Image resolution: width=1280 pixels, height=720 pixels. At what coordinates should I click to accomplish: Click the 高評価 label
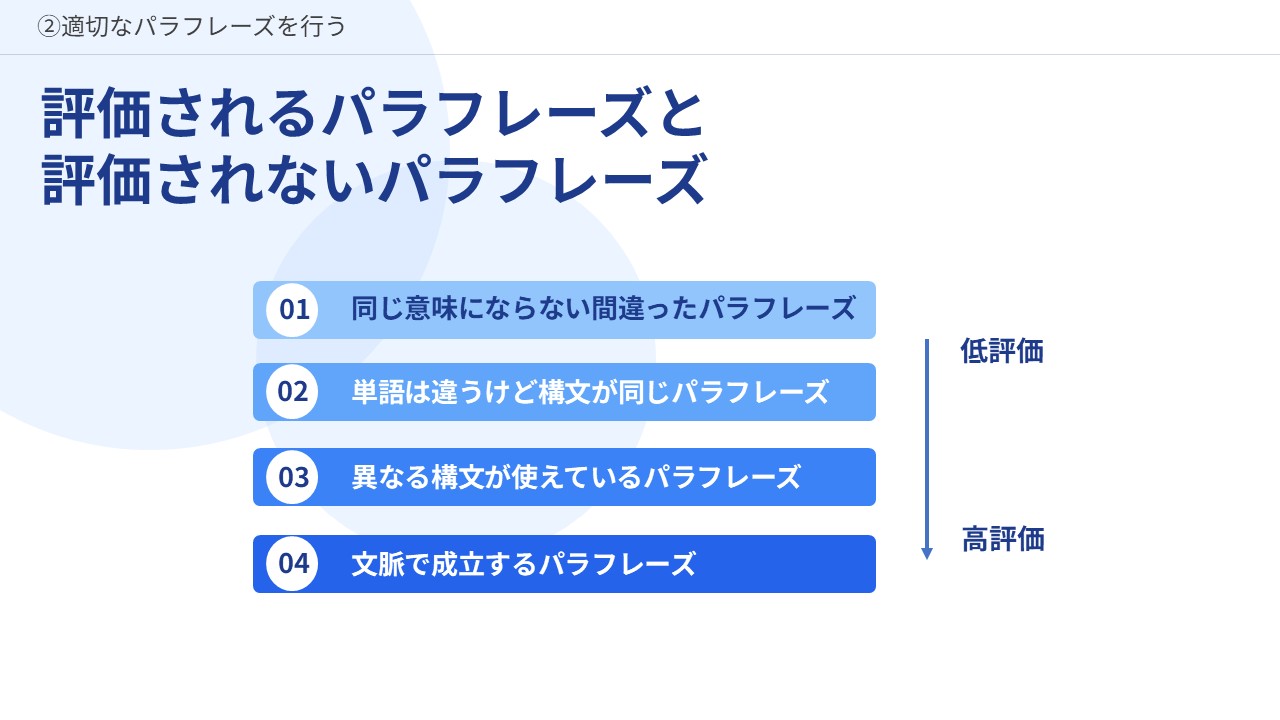pos(1003,539)
